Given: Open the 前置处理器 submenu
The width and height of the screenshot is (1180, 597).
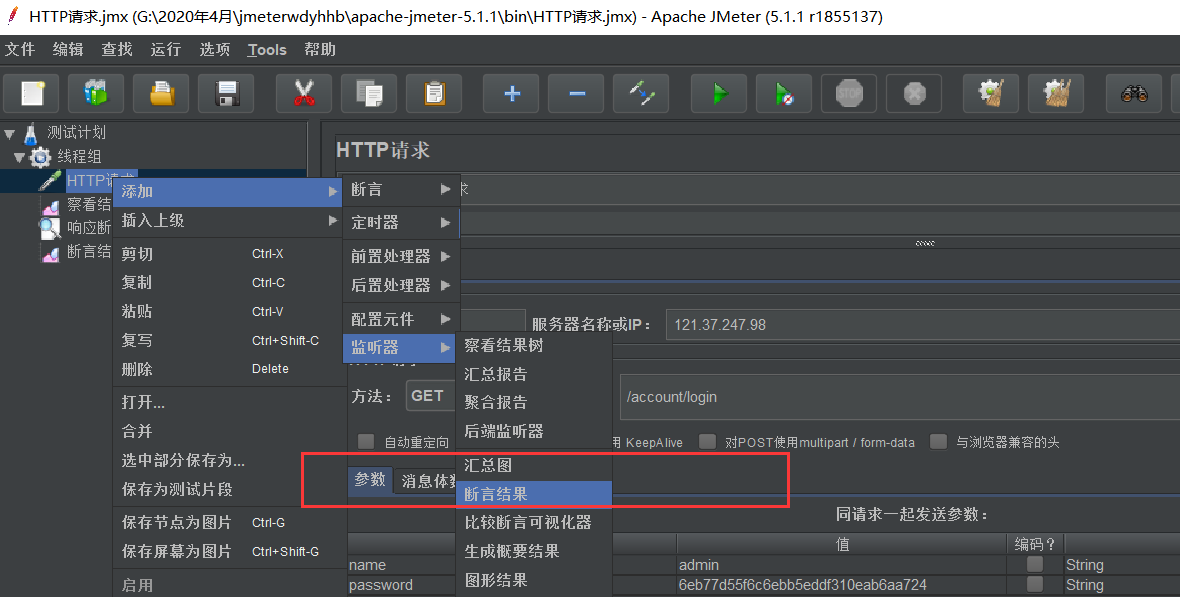Looking at the screenshot, I should pyautogui.click(x=400, y=256).
